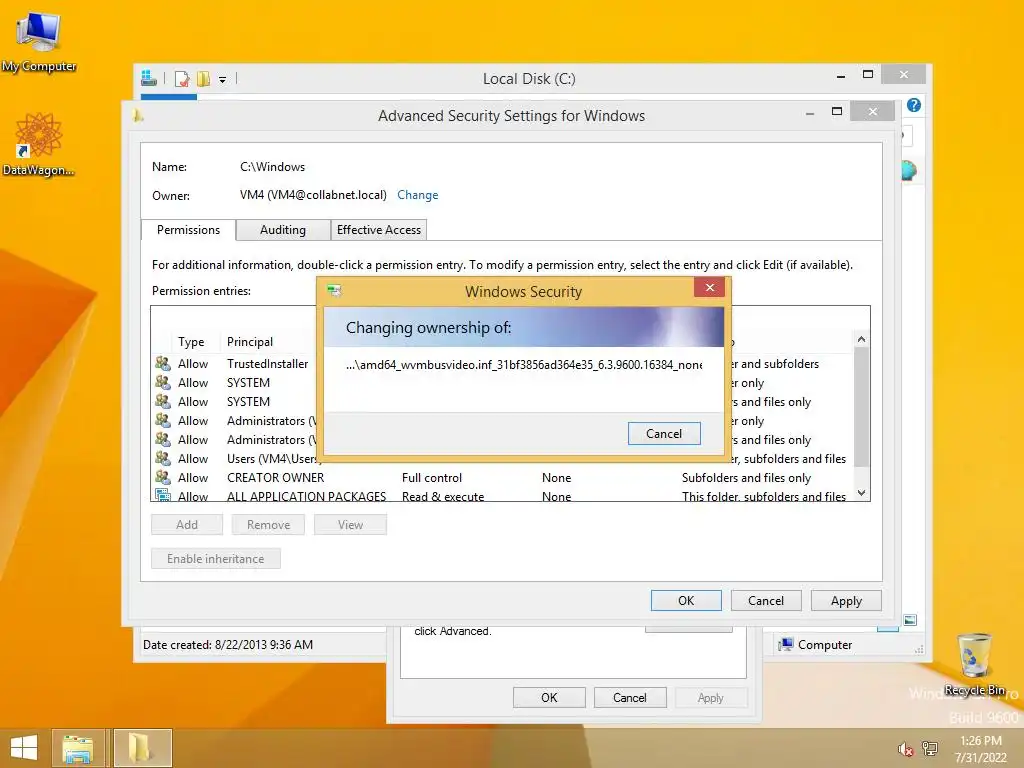The image size is (1024, 768).
Task: Click the Add permission entry button
Action: pyautogui.click(x=187, y=524)
